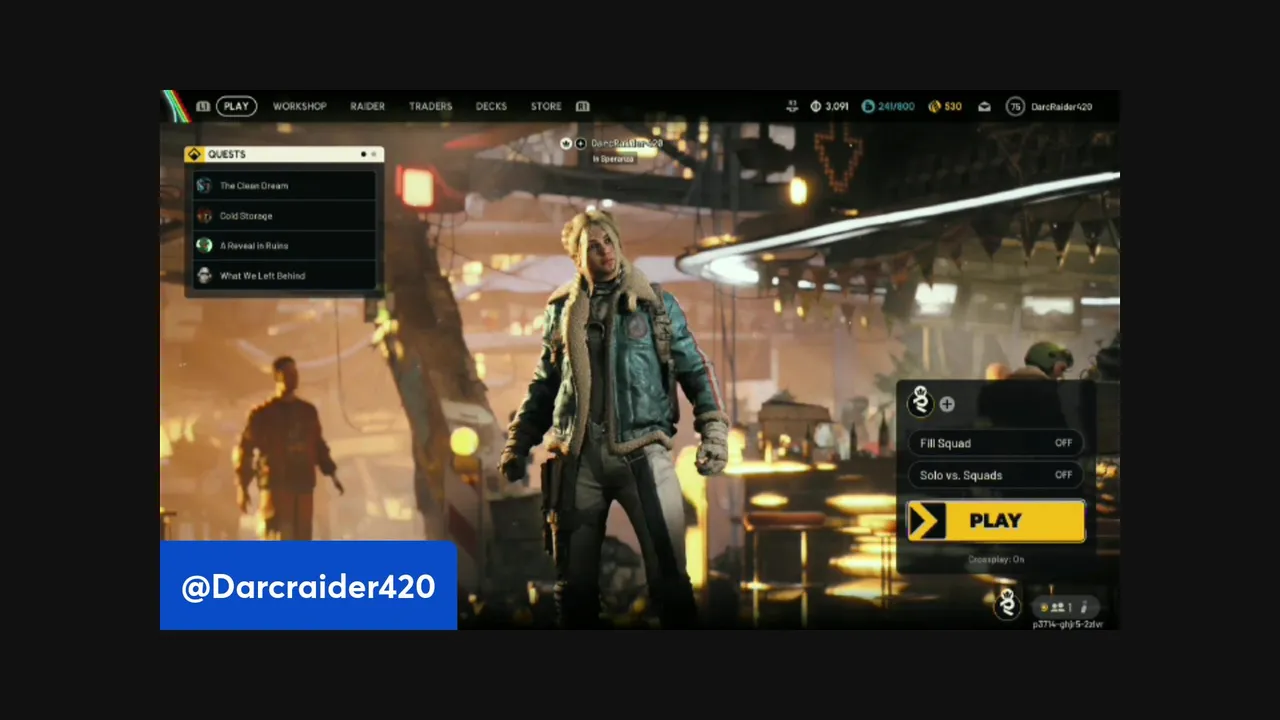1280x720 pixels.
Task: Open the PLAY tab in top navigation
Action: (236, 106)
